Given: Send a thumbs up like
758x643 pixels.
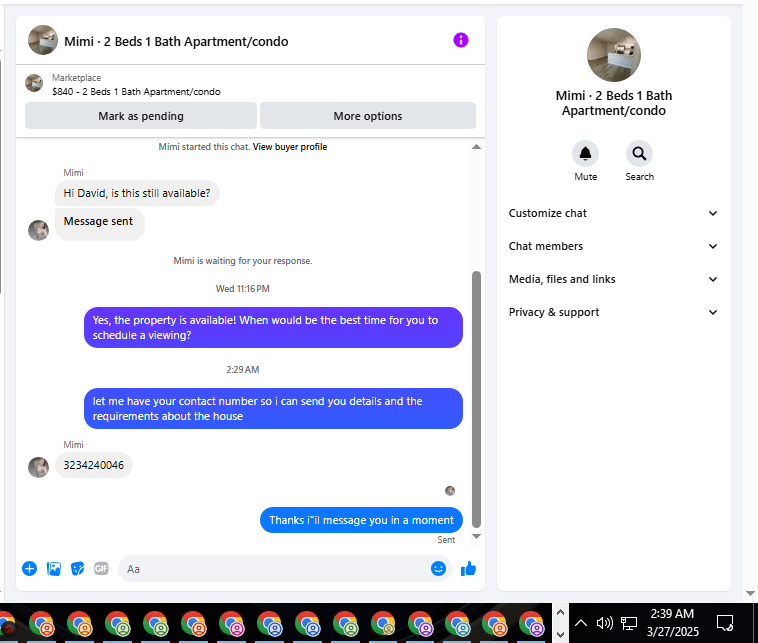Looking at the screenshot, I should (468, 569).
